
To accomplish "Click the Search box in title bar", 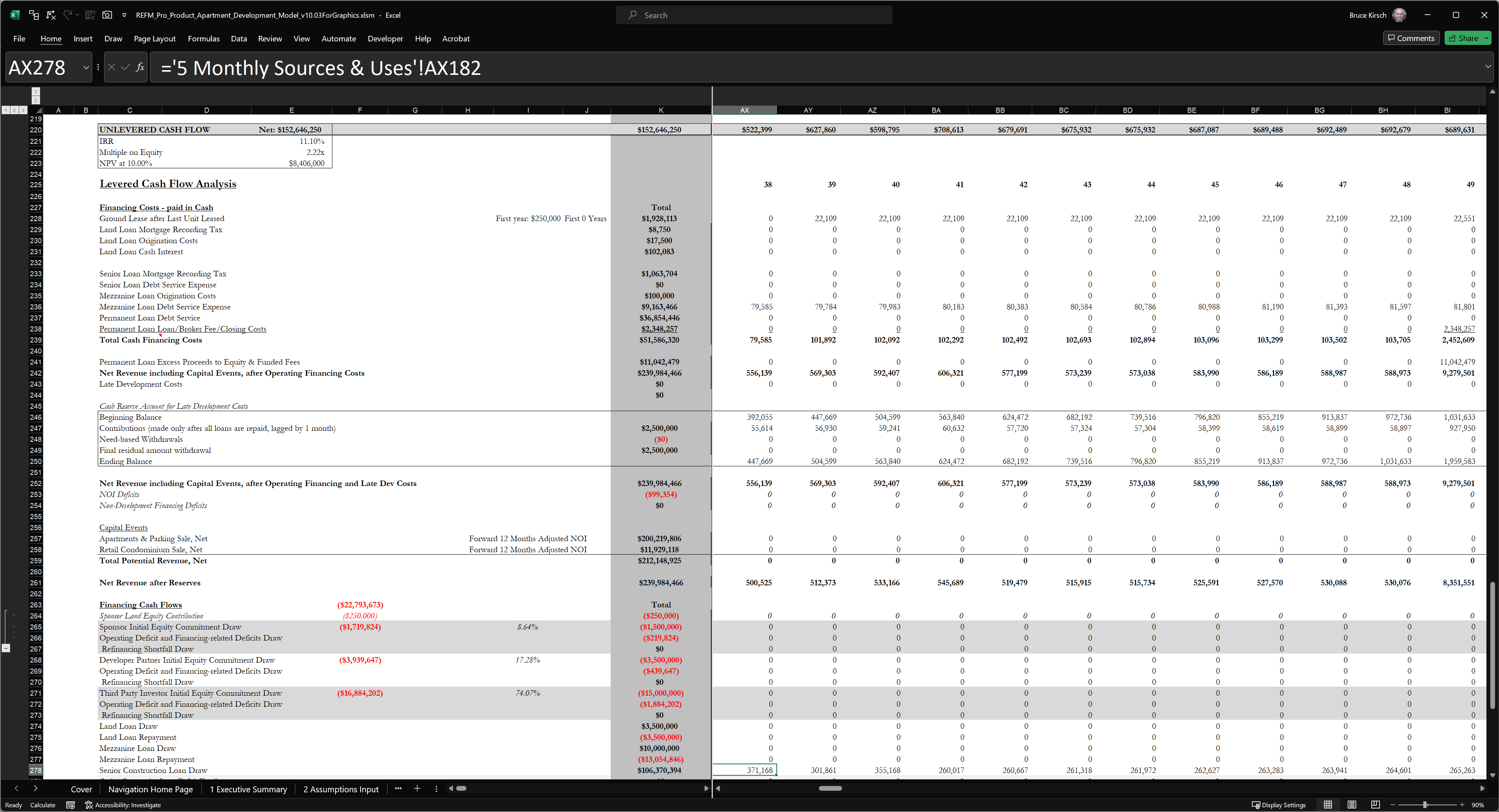I will (x=754, y=15).
